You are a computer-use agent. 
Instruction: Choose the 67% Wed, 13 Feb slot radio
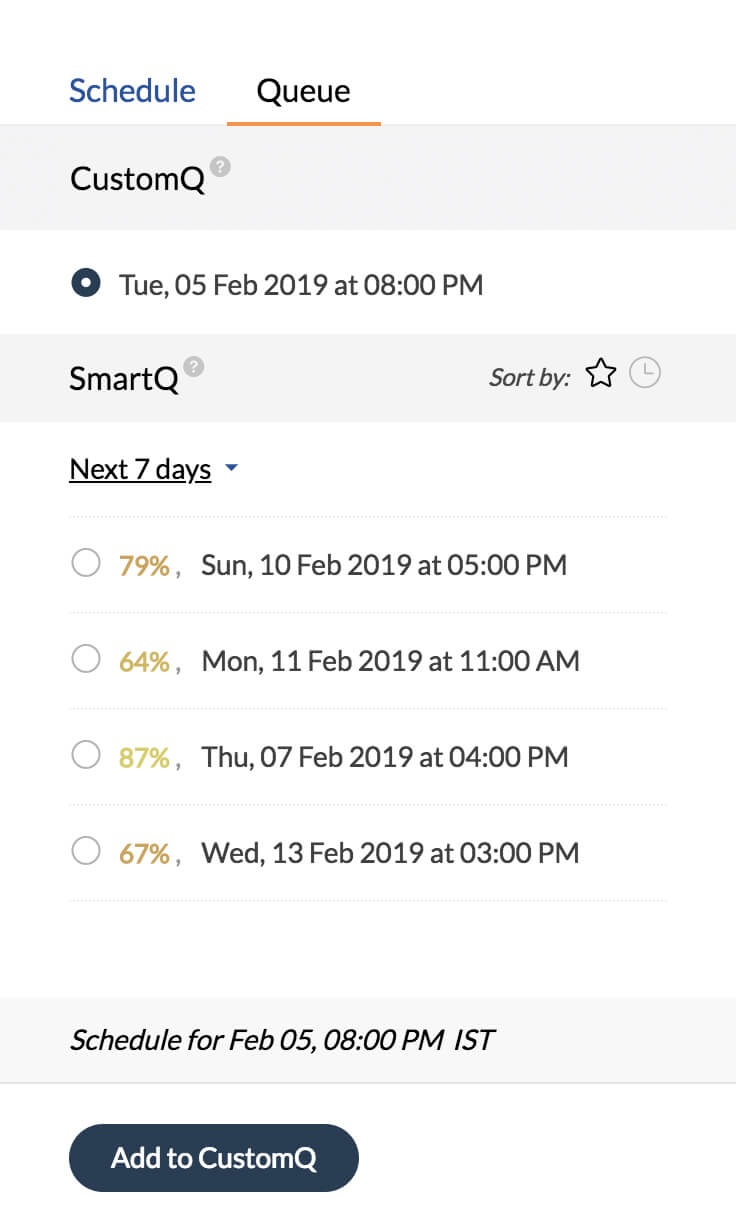tap(86, 852)
